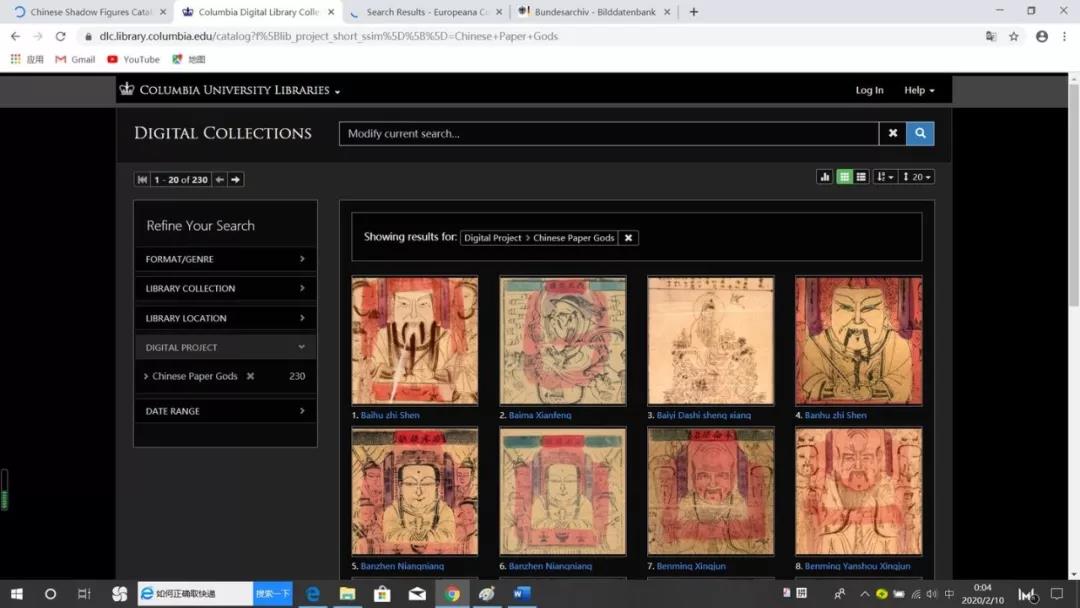Click the blue search magnifier button
The image size is (1080, 608).
[920, 133]
